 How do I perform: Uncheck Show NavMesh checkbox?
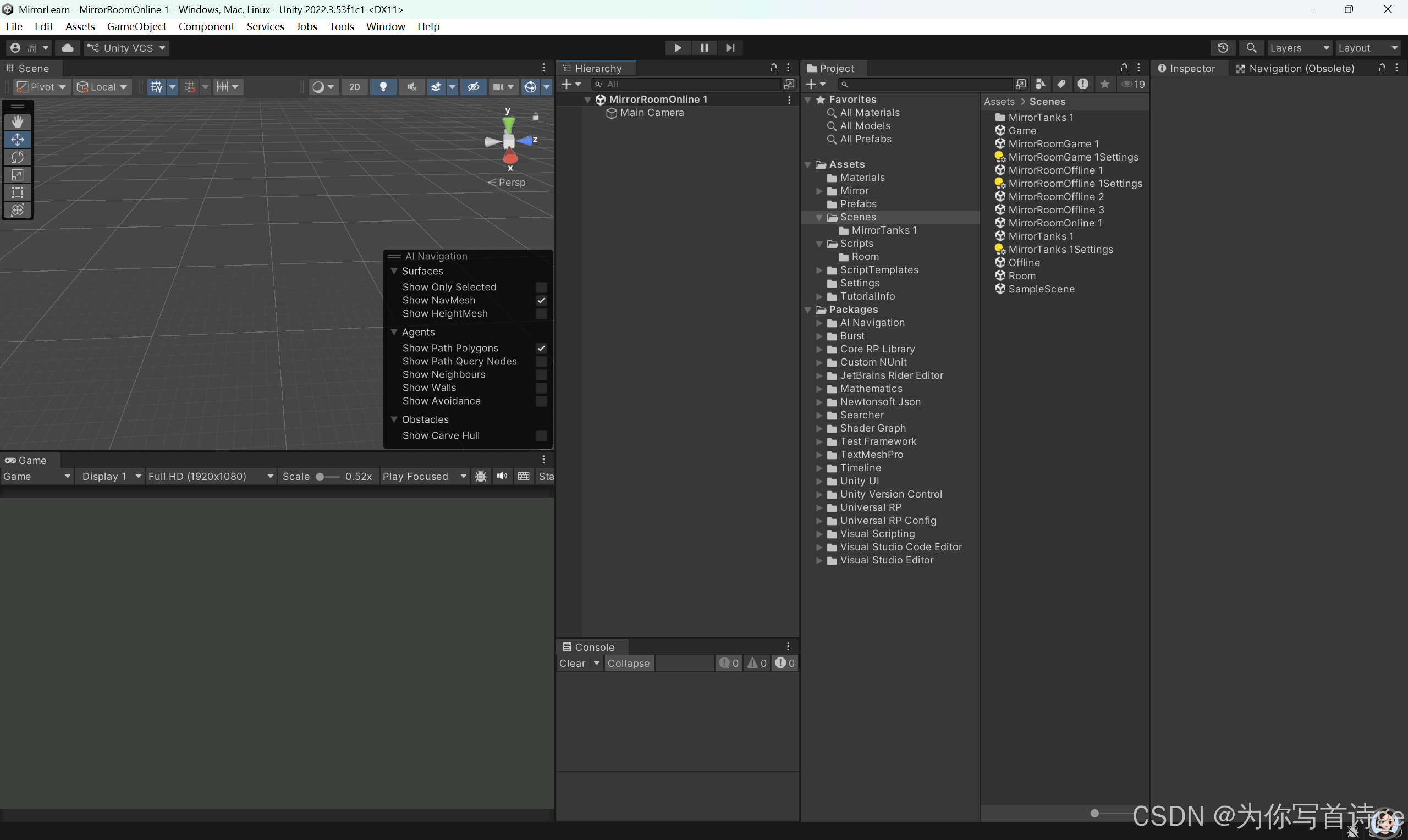coord(541,301)
